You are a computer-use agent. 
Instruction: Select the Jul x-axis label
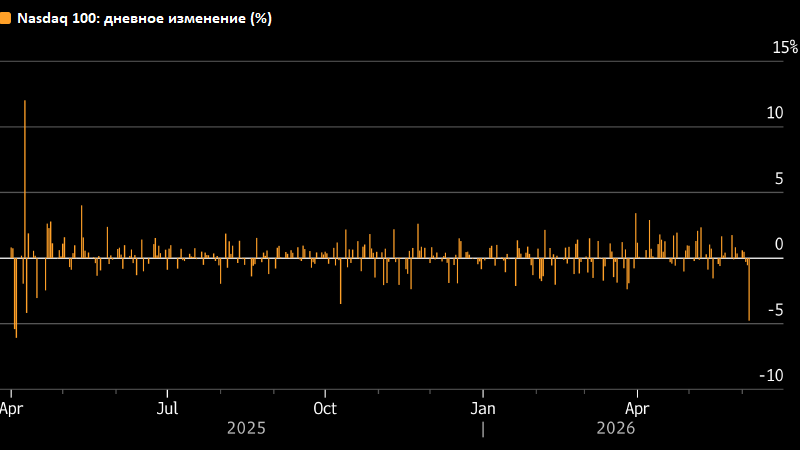tap(167, 408)
